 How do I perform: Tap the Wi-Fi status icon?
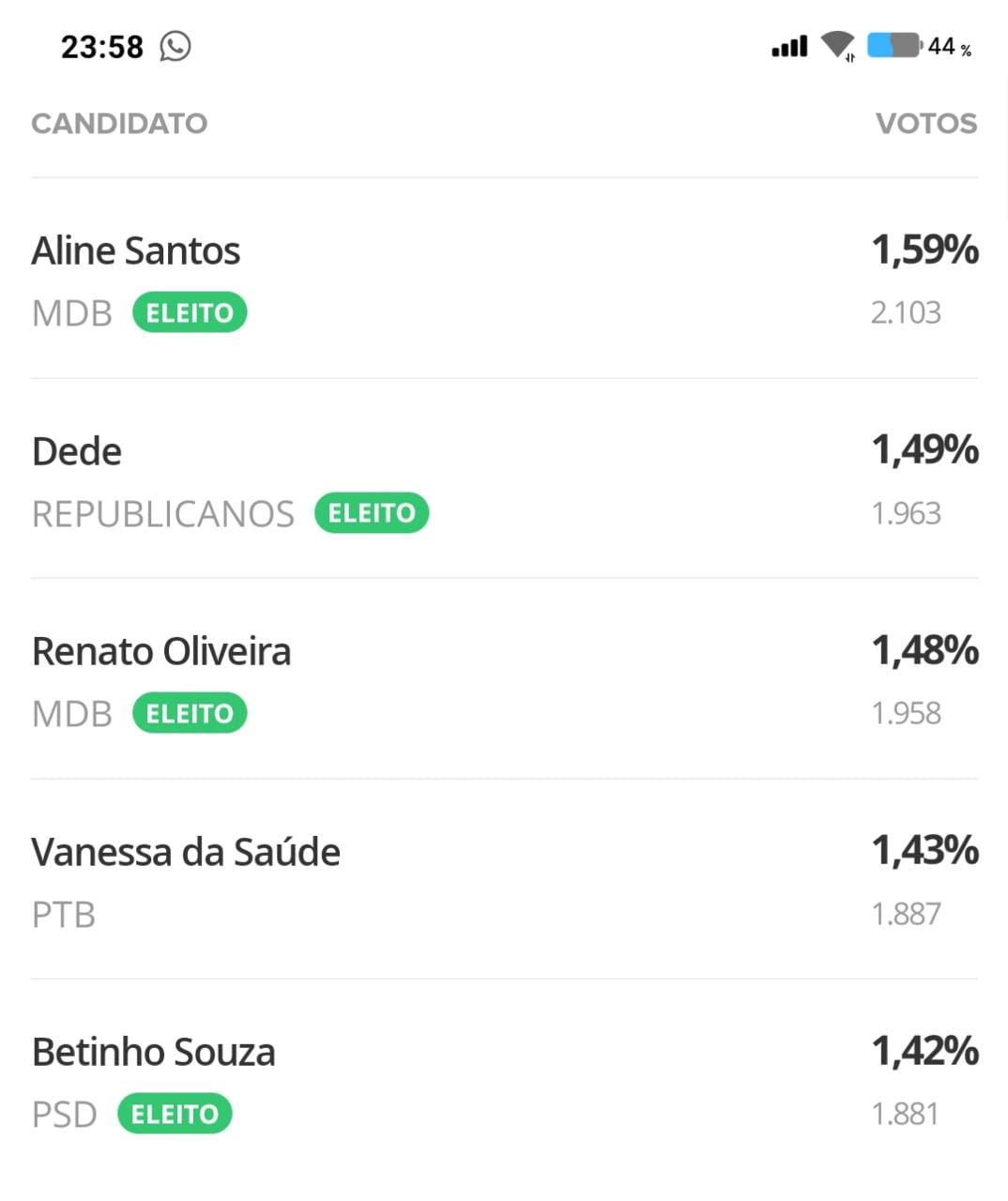point(837,45)
